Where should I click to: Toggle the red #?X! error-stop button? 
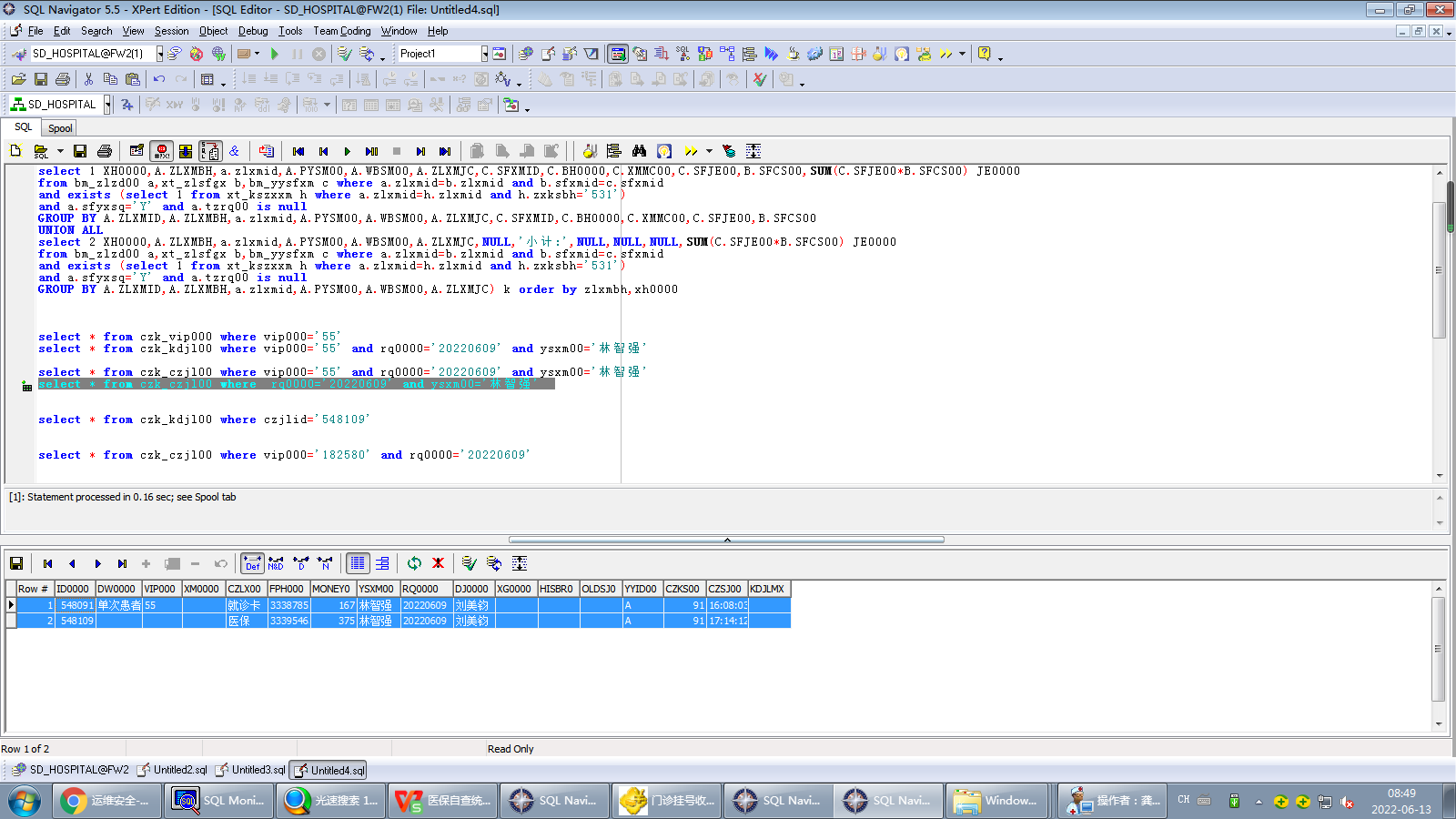click(x=162, y=151)
